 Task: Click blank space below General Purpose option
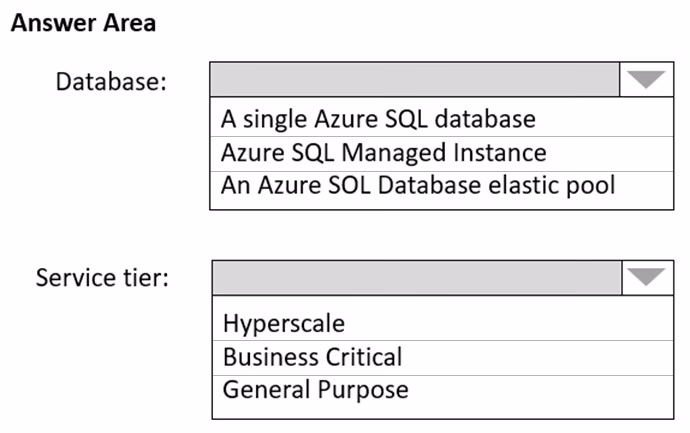(x=443, y=411)
